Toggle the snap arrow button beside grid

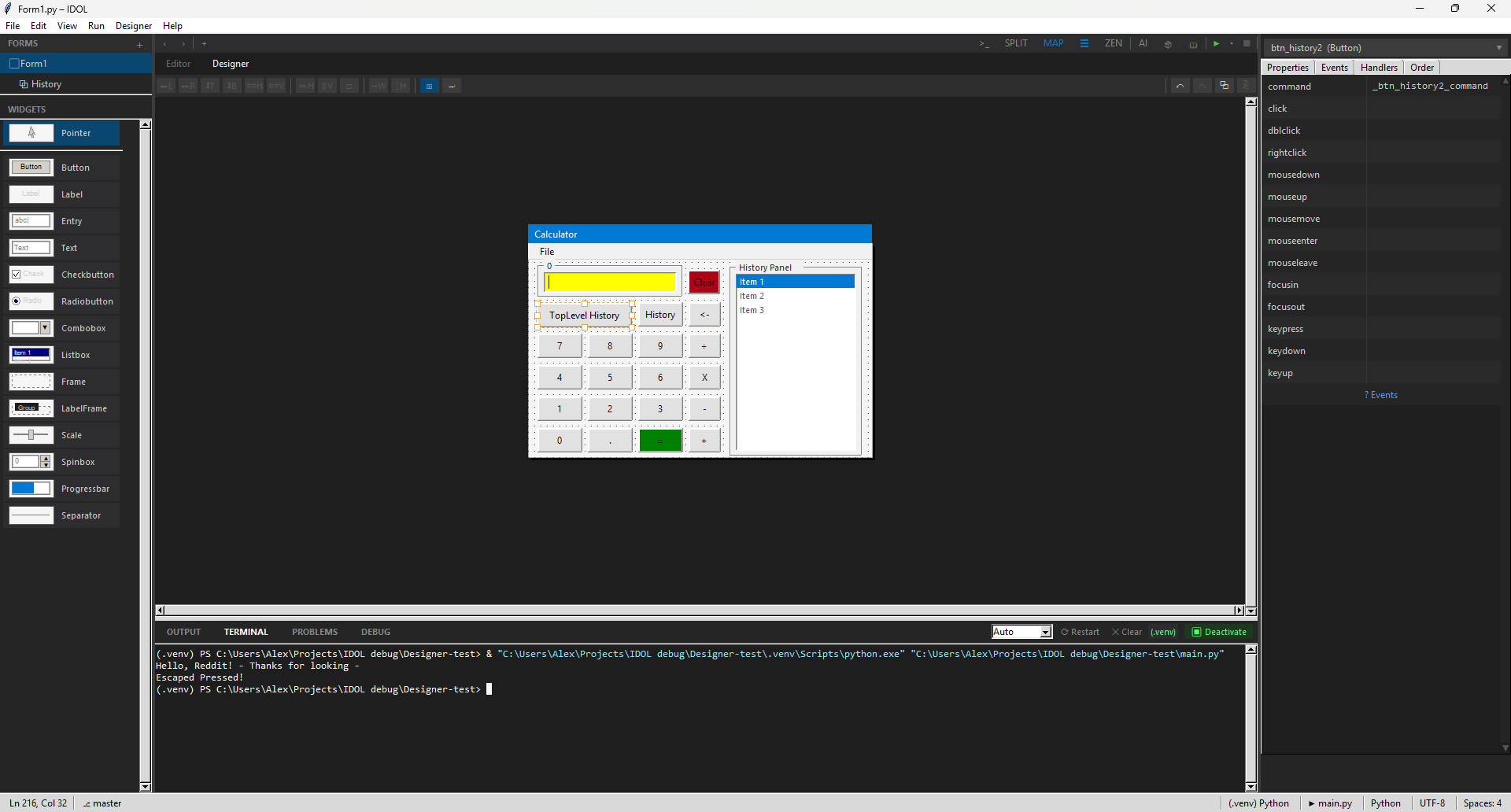452,86
